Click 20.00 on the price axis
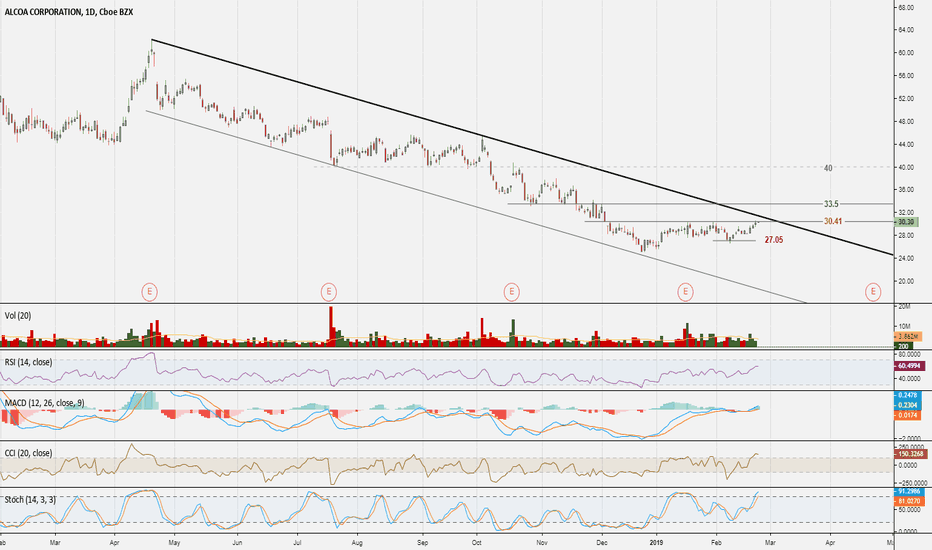The height and width of the screenshot is (550, 932). pos(906,281)
